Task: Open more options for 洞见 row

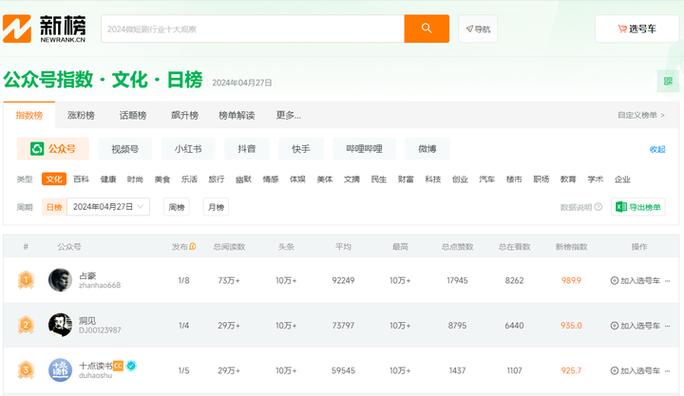Action: (x=667, y=325)
